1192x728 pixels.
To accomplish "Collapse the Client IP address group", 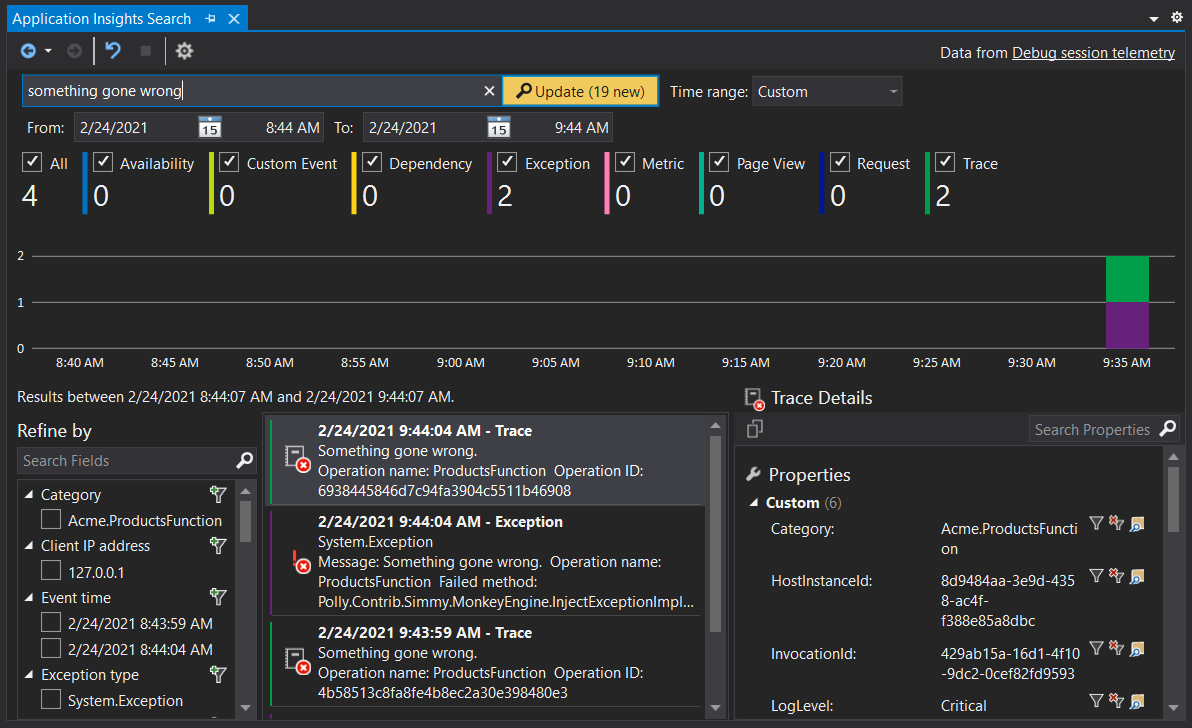I will coord(29,546).
